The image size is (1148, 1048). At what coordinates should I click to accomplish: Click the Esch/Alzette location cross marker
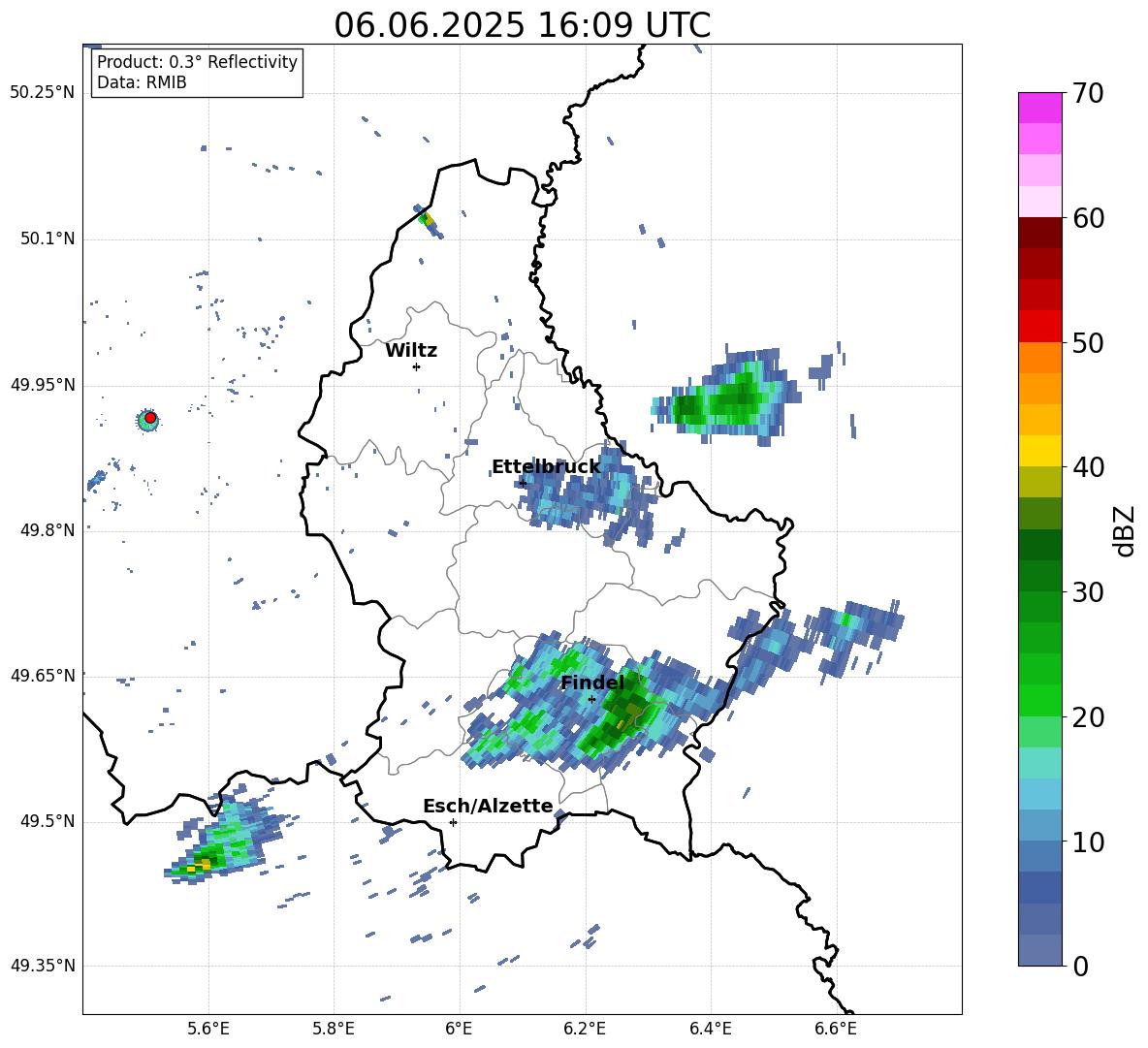[x=453, y=822]
